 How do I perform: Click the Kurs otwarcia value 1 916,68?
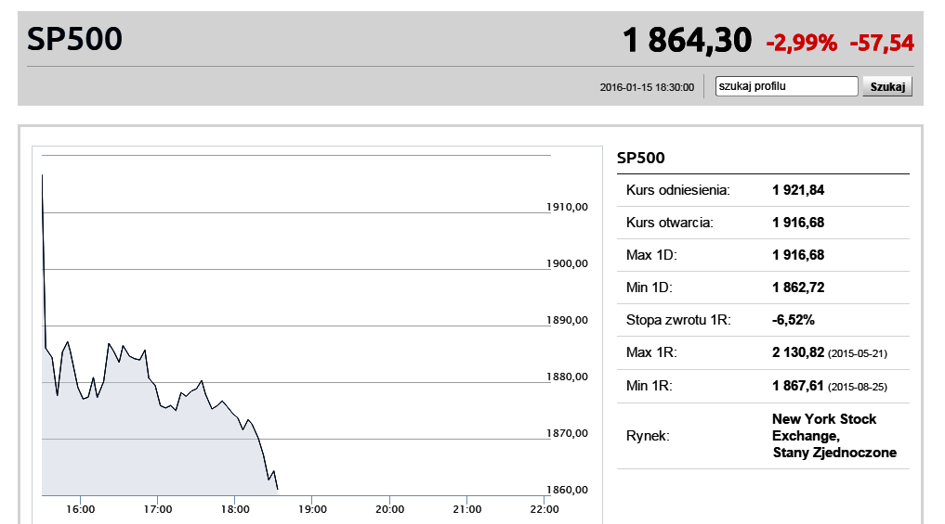point(798,223)
